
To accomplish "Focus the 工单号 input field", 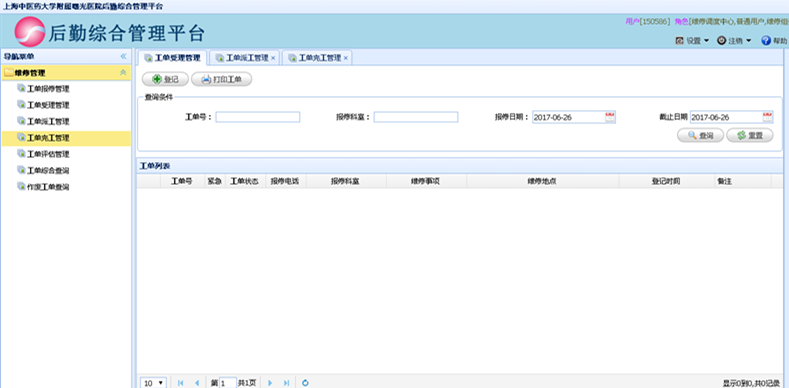I will [258, 117].
